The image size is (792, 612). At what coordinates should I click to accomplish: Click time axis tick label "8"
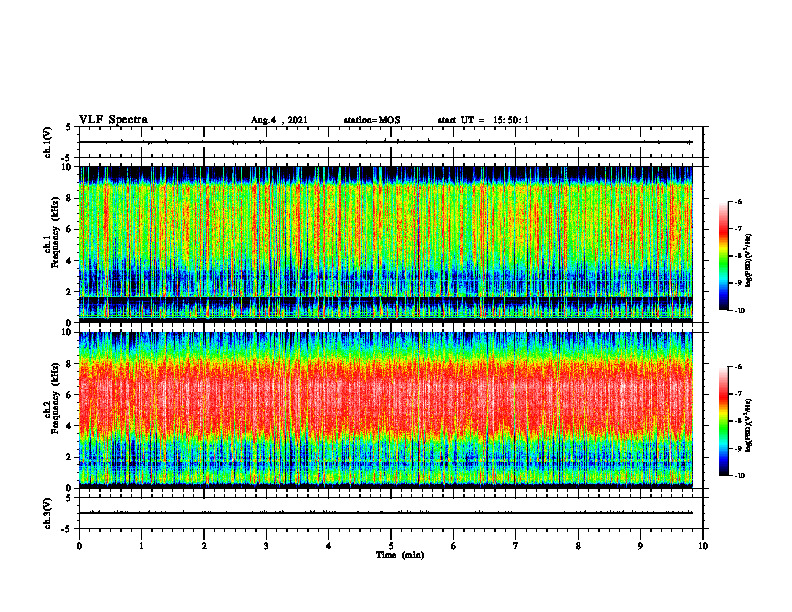(x=578, y=546)
